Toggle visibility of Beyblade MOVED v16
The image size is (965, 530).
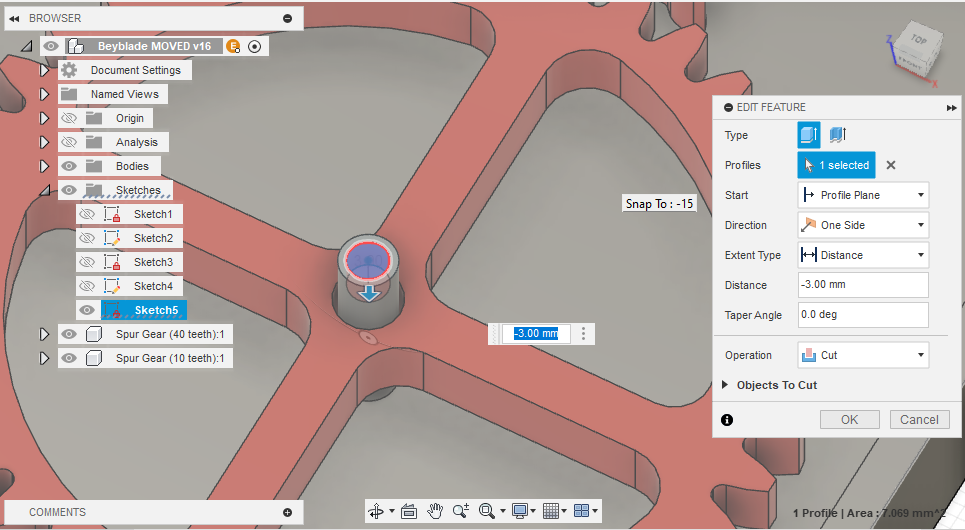click(51, 46)
